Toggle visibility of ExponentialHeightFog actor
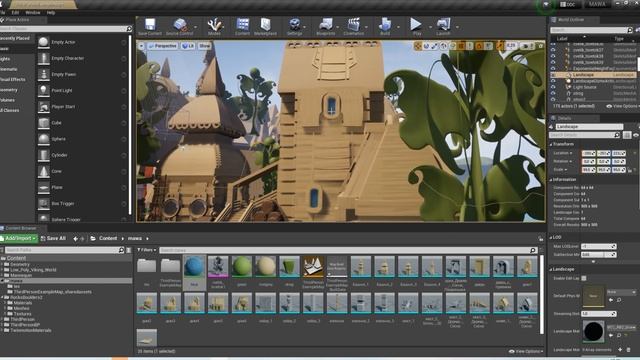 (553, 69)
